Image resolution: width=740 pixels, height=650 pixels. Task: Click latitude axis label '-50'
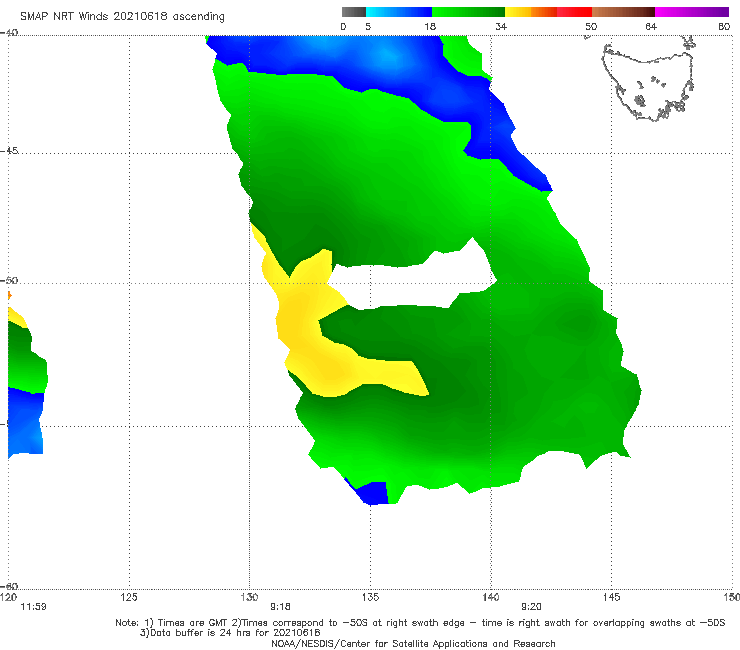9,280
